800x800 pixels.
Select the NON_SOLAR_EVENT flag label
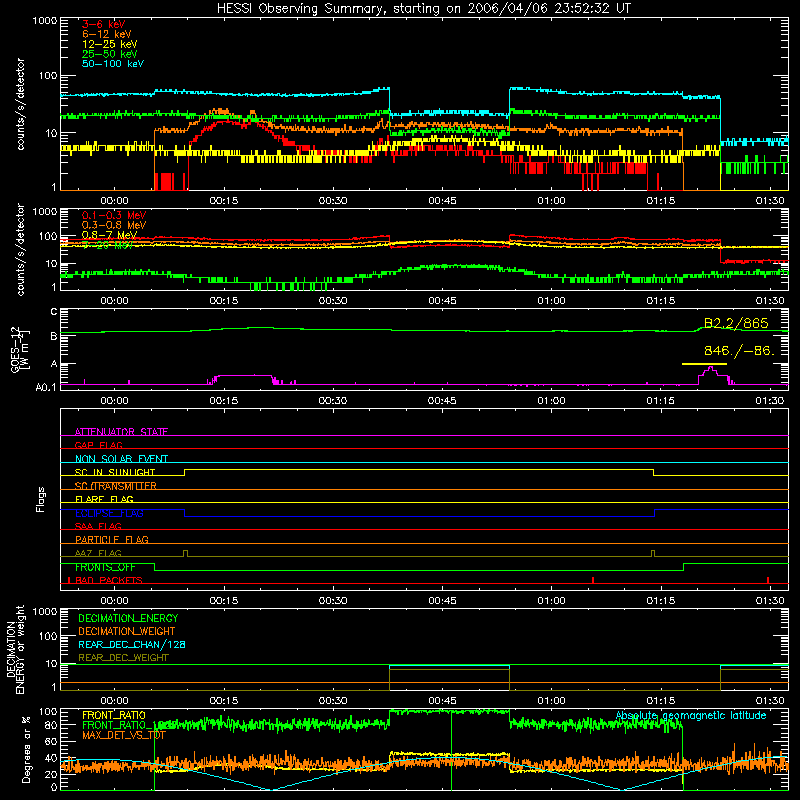pos(121,459)
